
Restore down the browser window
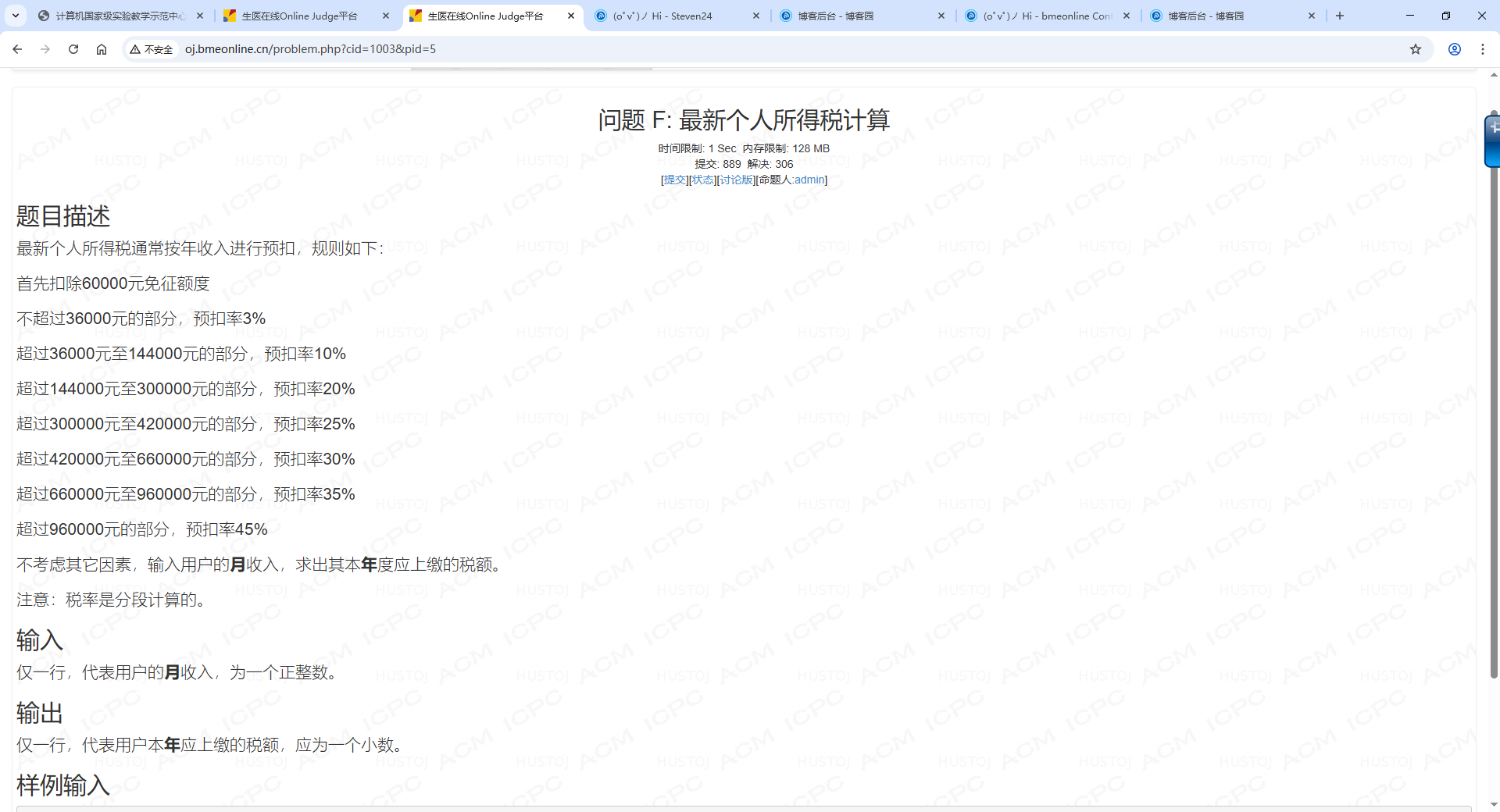pos(1446,16)
